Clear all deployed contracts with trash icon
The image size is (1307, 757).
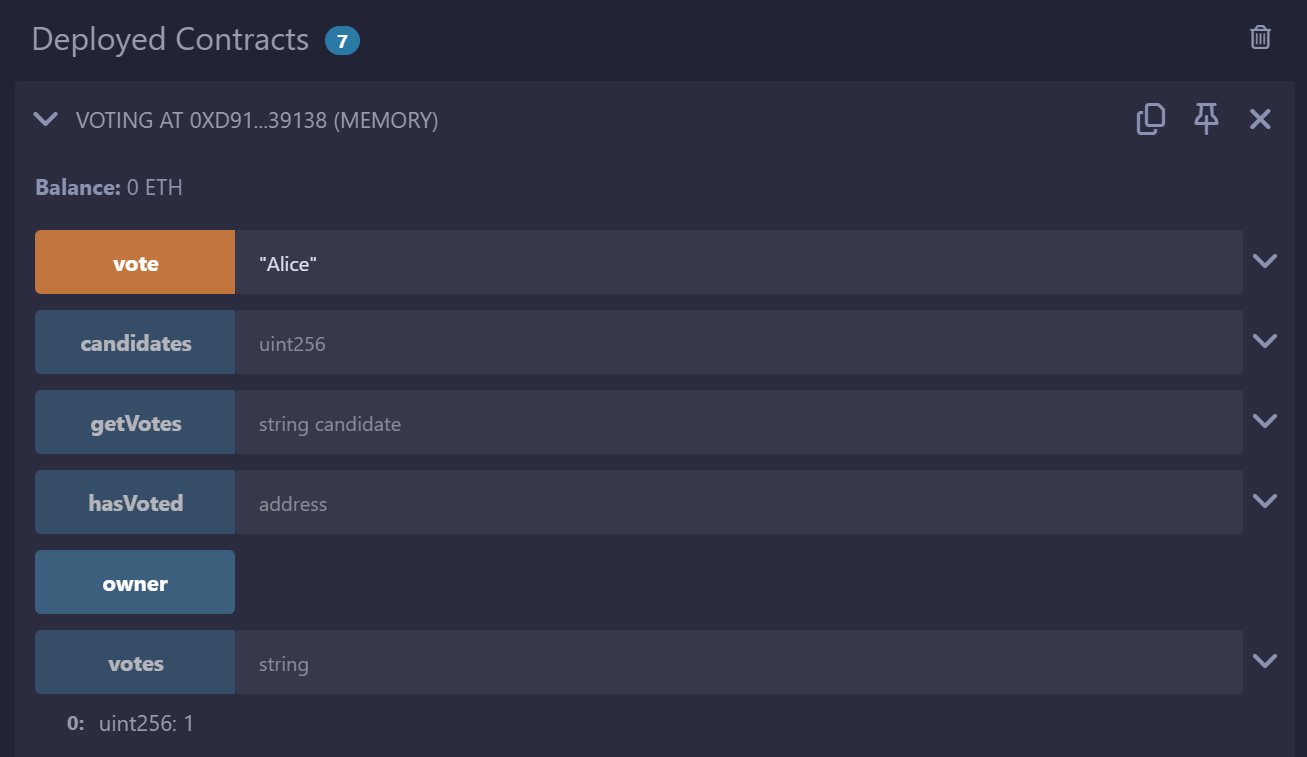[x=1260, y=38]
